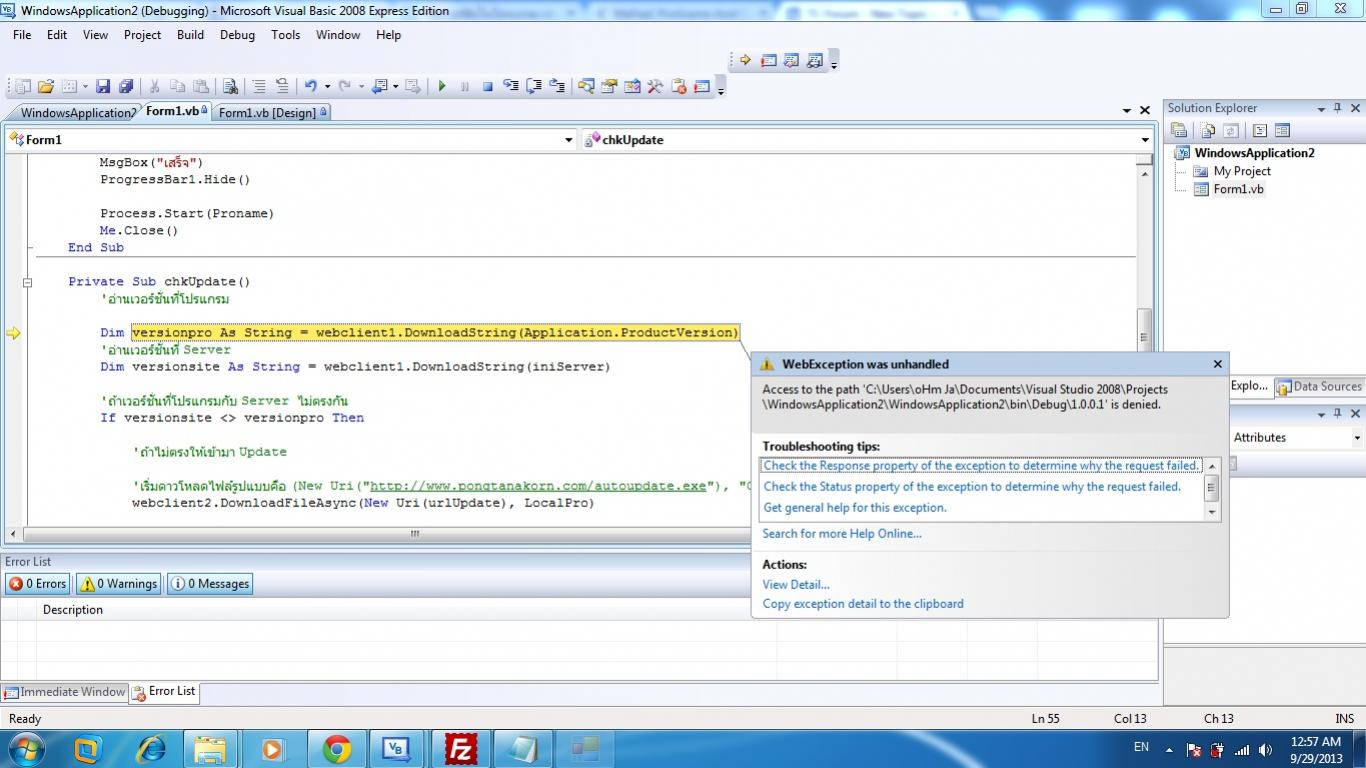Open Solution Explorer window position dropdown
The height and width of the screenshot is (768, 1366).
tap(1321, 108)
